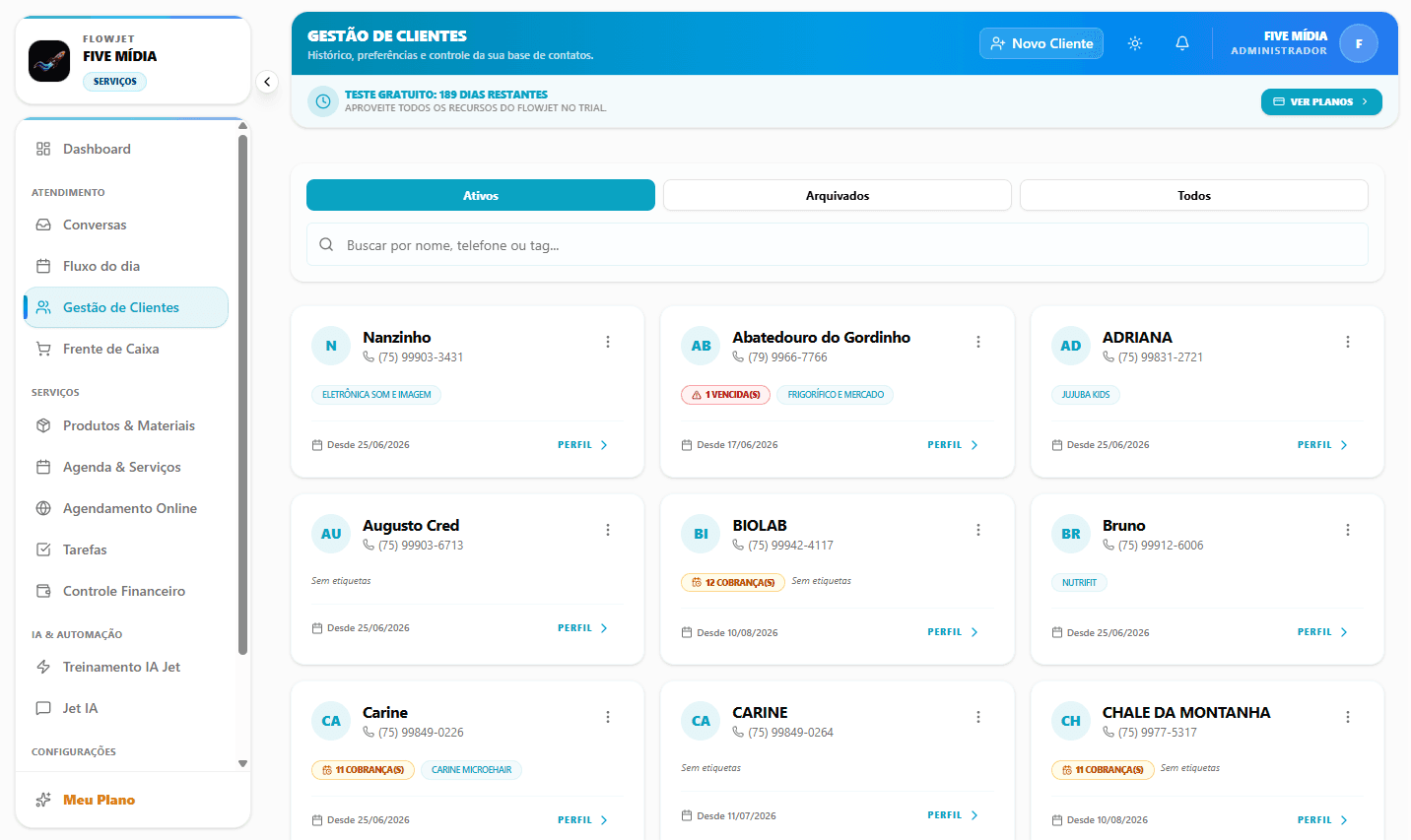The image size is (1411, 840).
Task: Click the trial clock icon in banner
Action: pyautogui.click(x=323, y=101)
